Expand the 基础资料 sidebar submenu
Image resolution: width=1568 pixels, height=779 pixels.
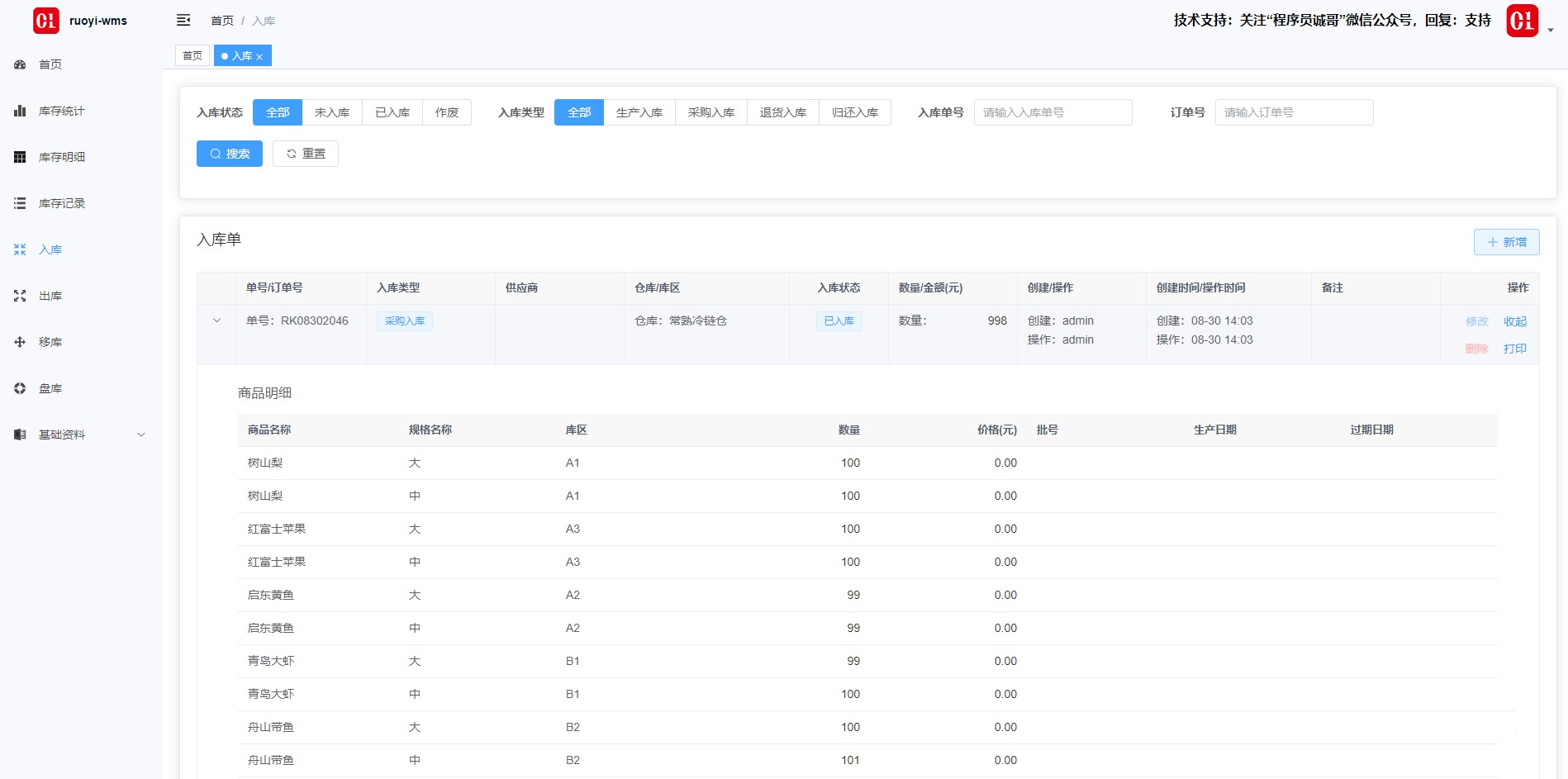click(141, 435)
